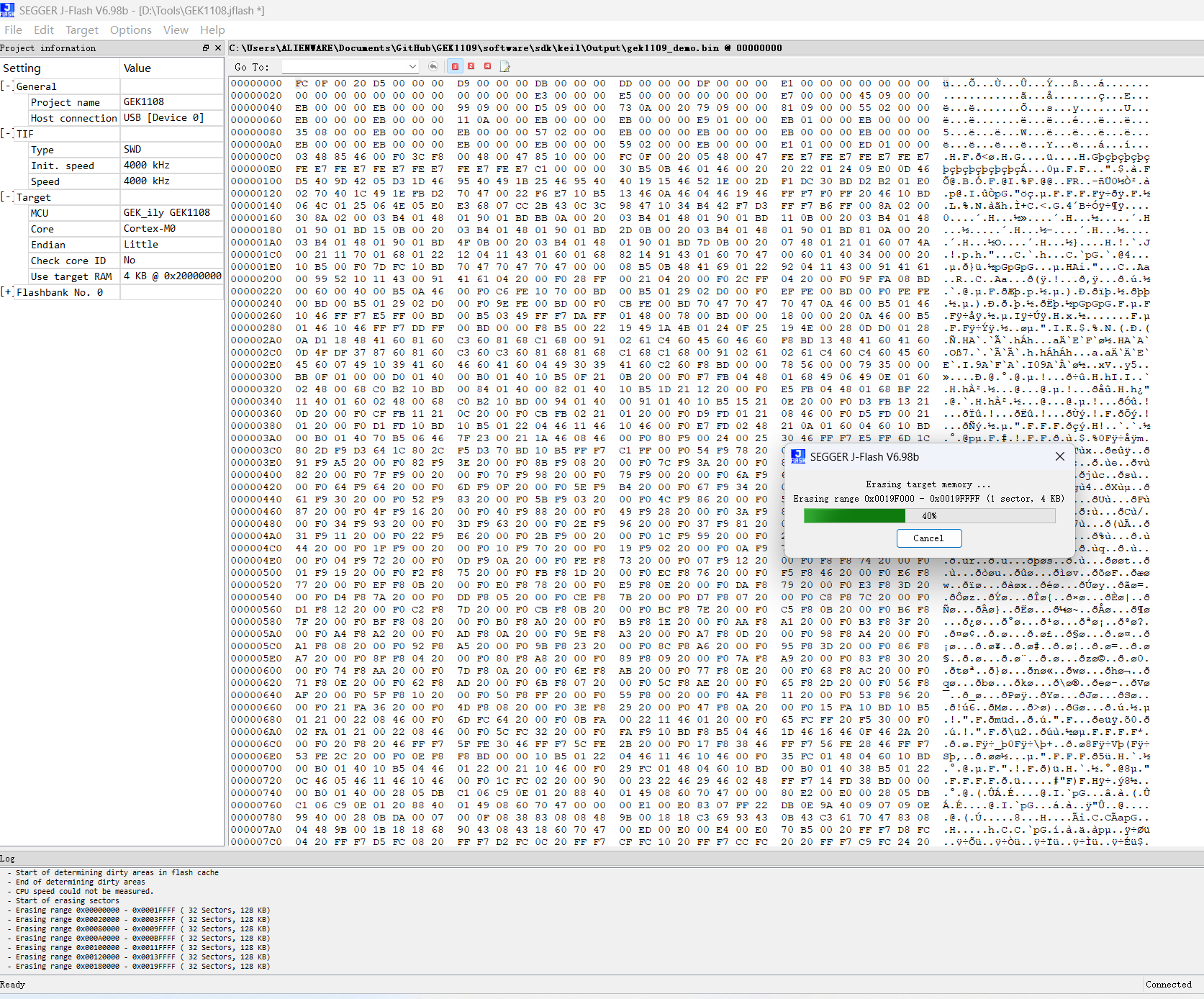Select the SWD value cell

172,149
